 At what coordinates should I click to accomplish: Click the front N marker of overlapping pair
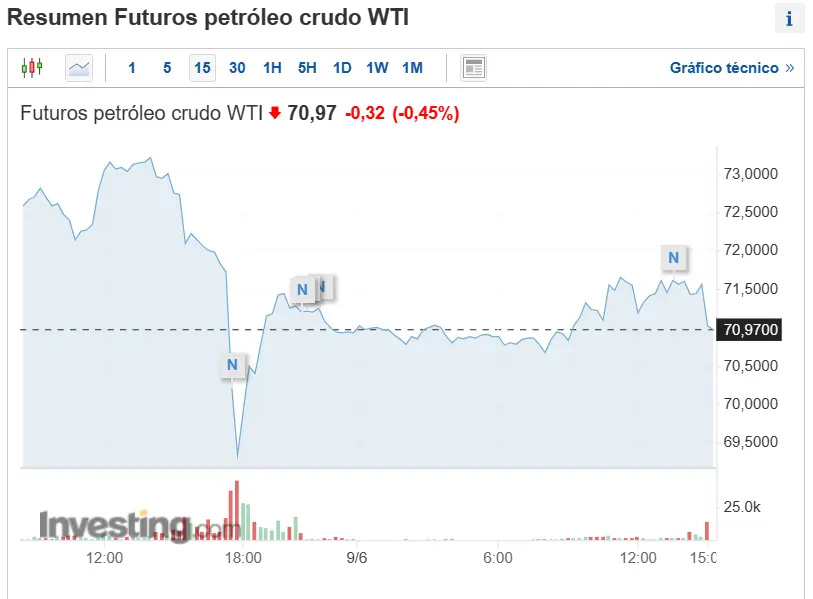pyautogui.click(x=302, y=290)
